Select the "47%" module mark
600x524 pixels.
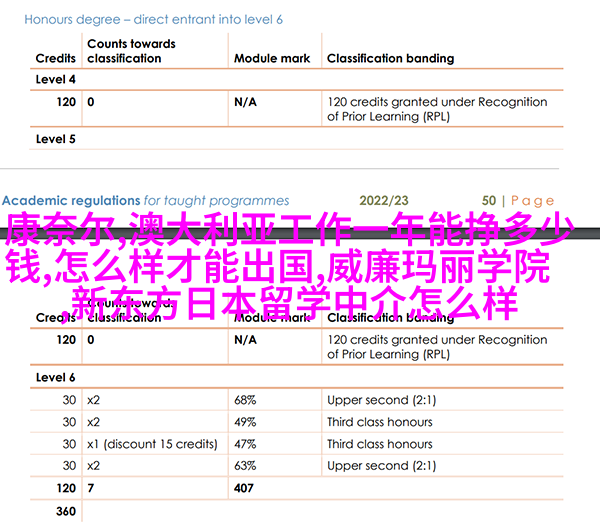(245, 444)
